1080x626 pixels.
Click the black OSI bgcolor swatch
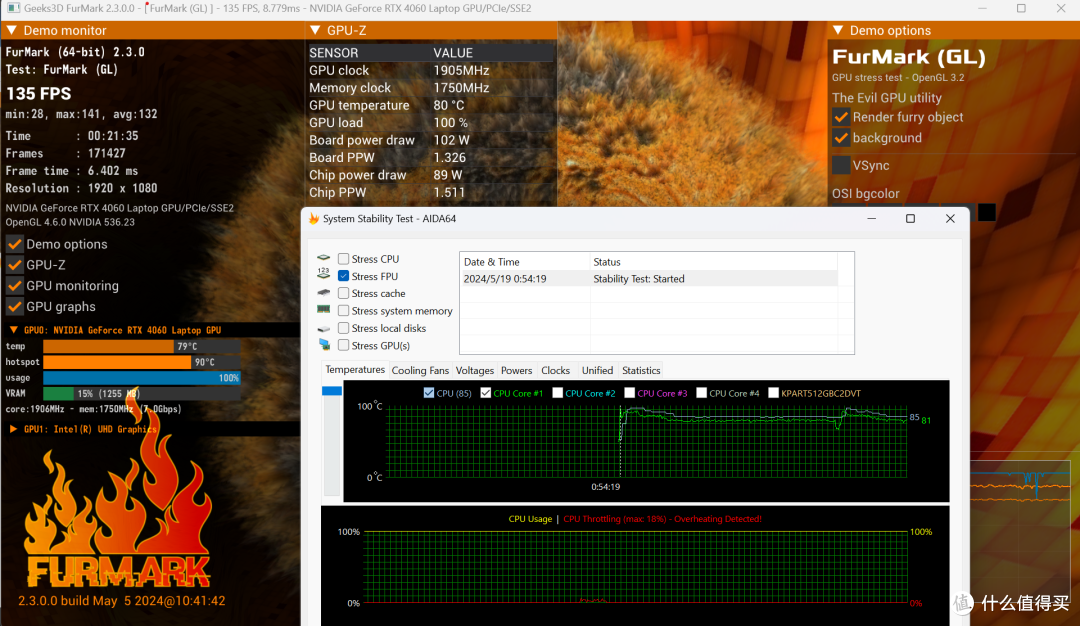pyautogui.click(x=987, y=212)
